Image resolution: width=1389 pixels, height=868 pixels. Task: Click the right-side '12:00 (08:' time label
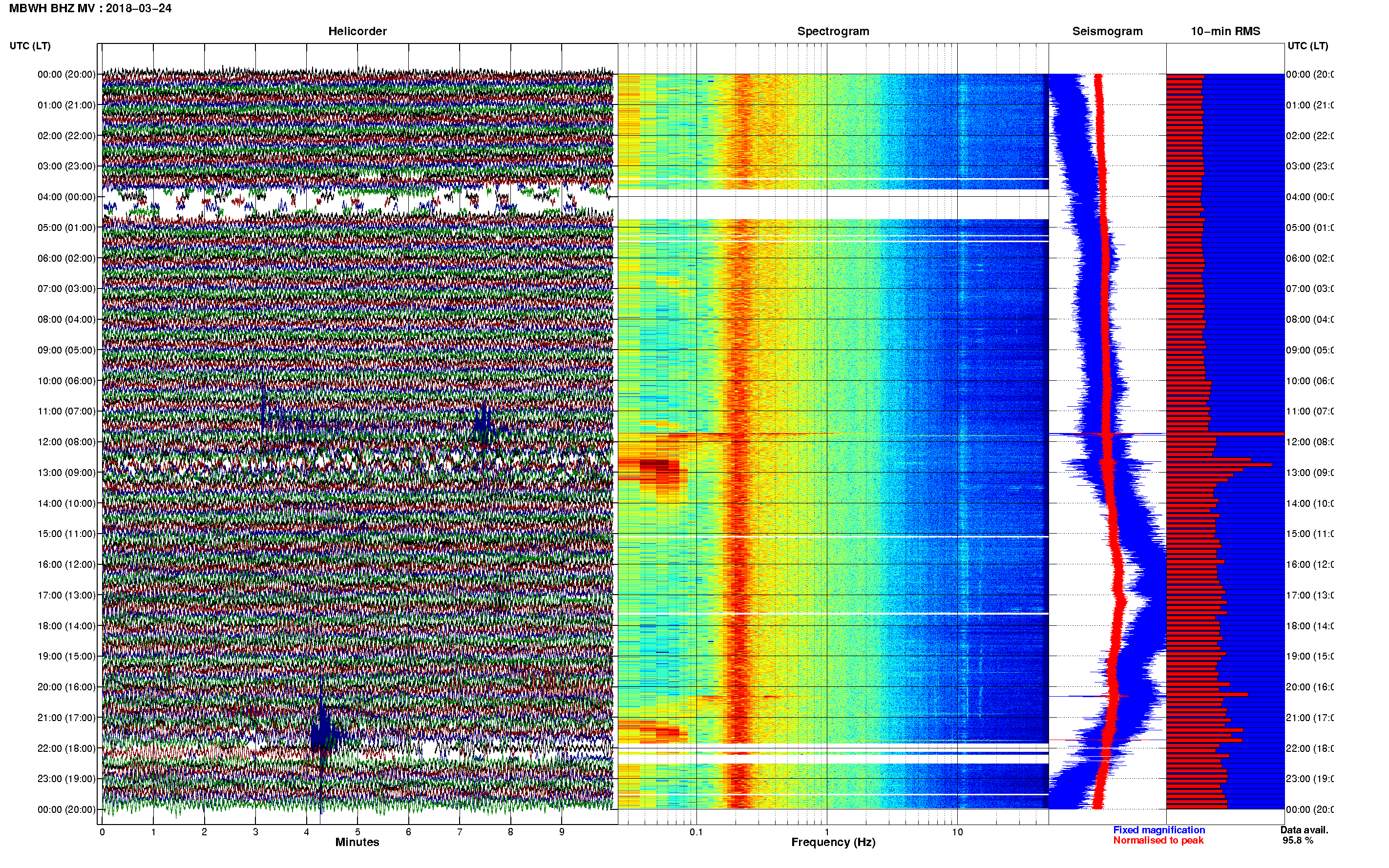click(1310, 441)
